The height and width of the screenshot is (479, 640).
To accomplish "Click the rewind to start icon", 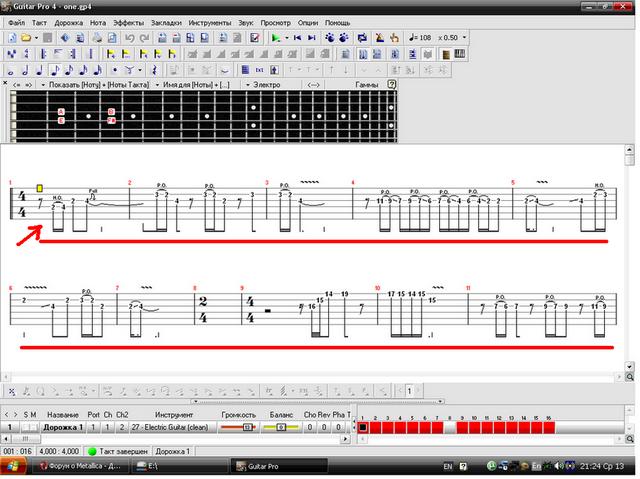I will tap(298, 38).
